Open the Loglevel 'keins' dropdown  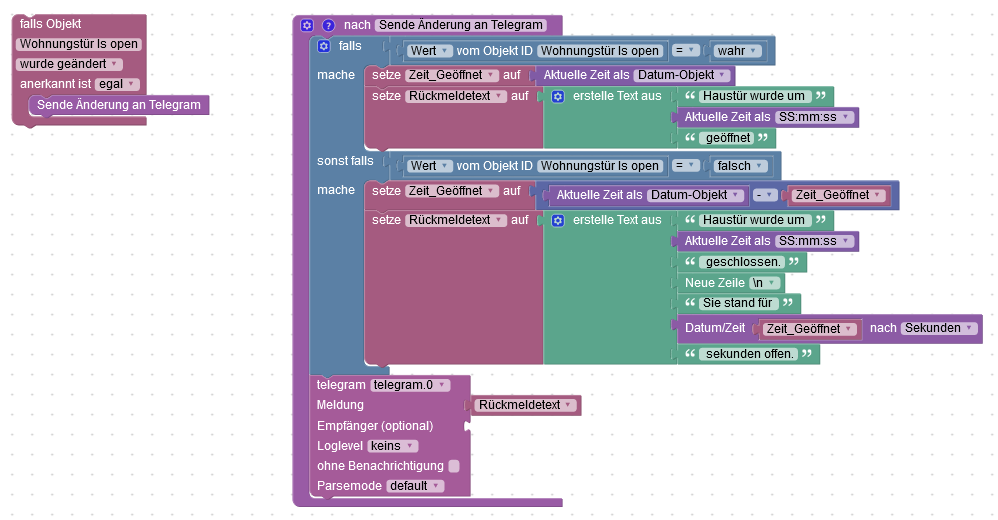[393, 446]
